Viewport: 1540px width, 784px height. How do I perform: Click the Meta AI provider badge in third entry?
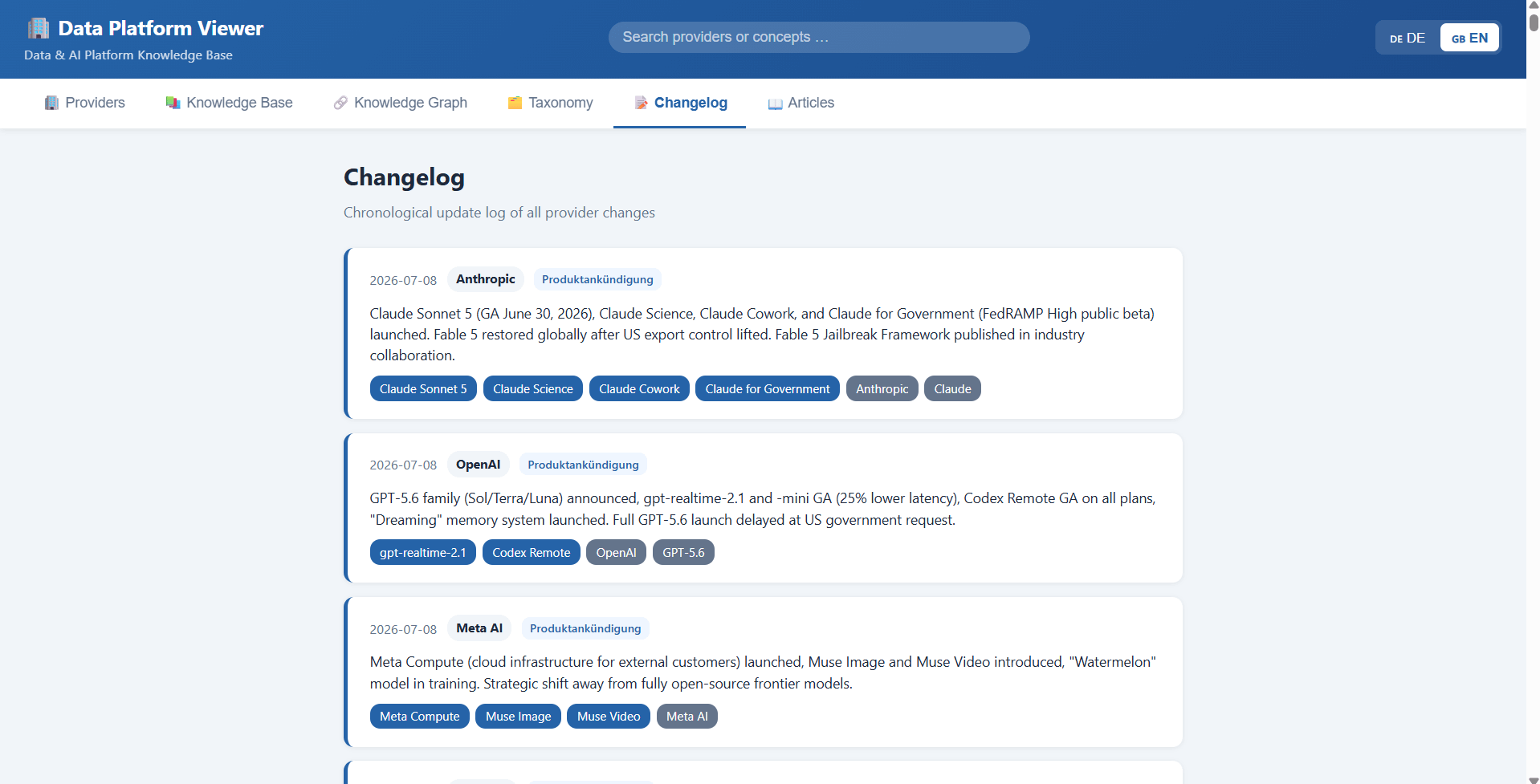coord(479,628)
